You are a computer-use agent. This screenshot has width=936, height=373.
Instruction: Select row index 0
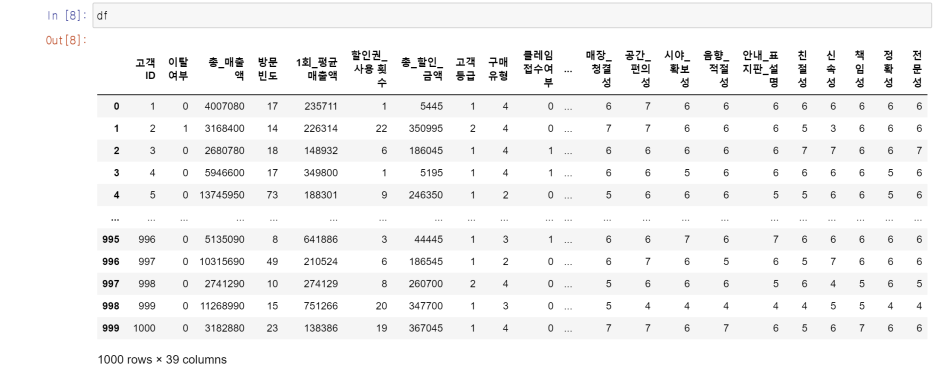116,106
